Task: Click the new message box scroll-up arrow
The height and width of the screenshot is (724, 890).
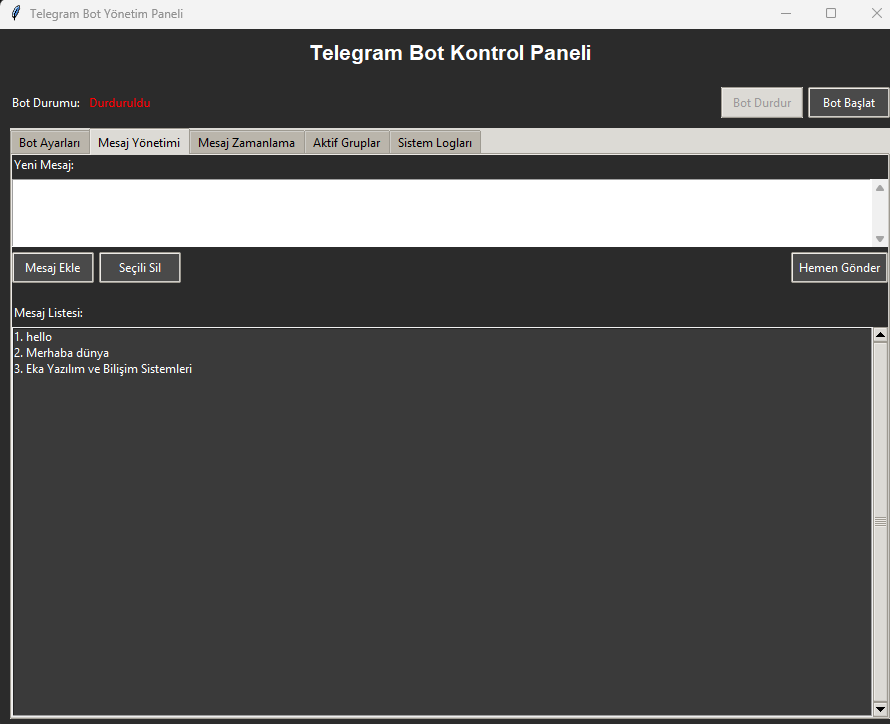Action: 880,188
